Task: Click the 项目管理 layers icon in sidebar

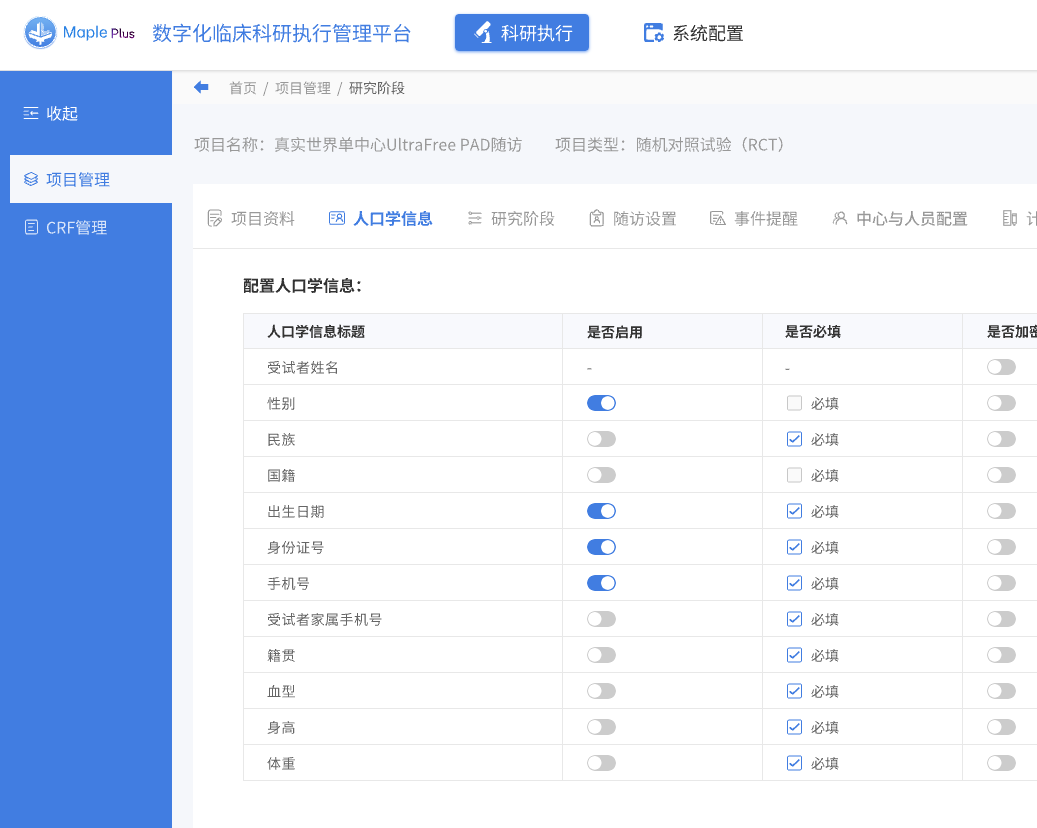Action: [x=31, y=180]
